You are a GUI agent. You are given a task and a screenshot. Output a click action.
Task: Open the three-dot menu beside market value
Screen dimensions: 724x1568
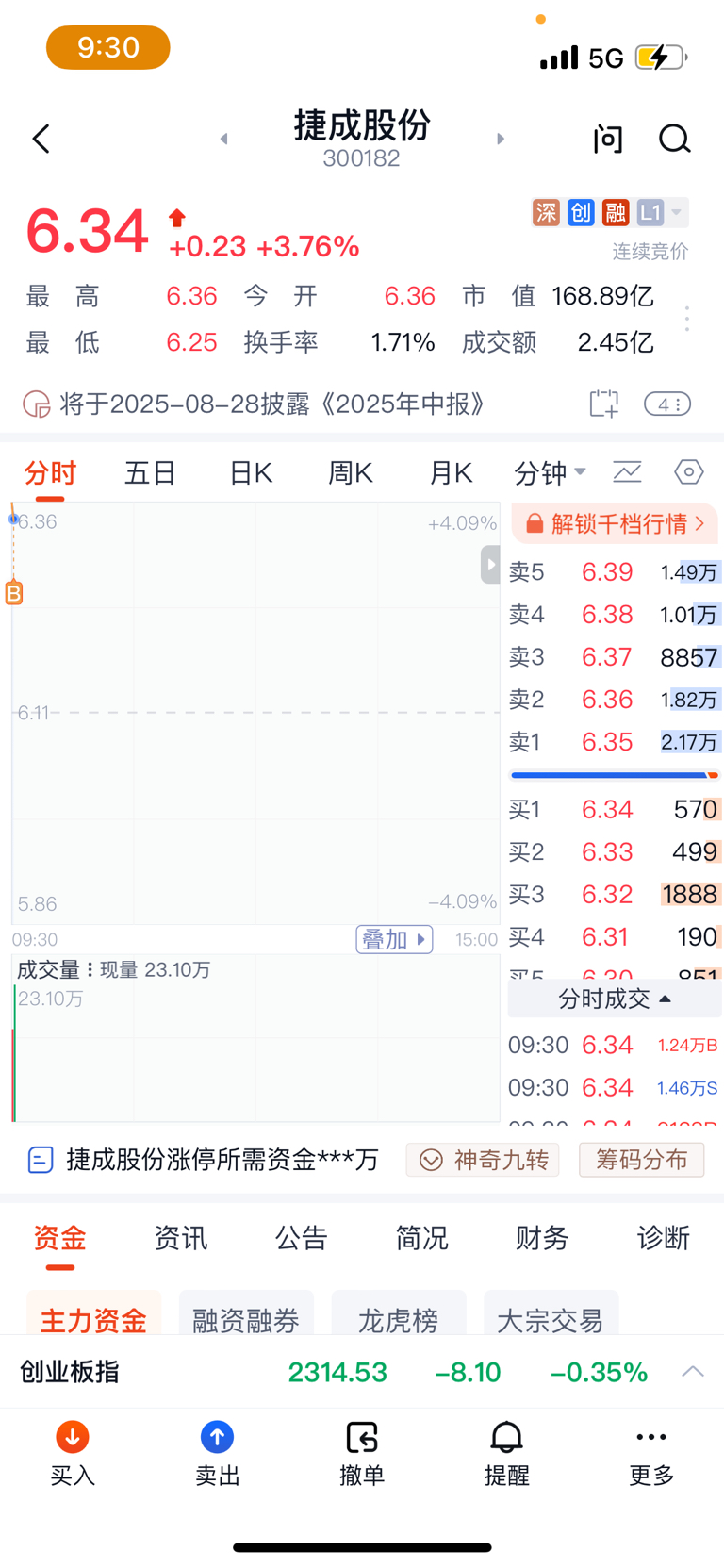687,319
